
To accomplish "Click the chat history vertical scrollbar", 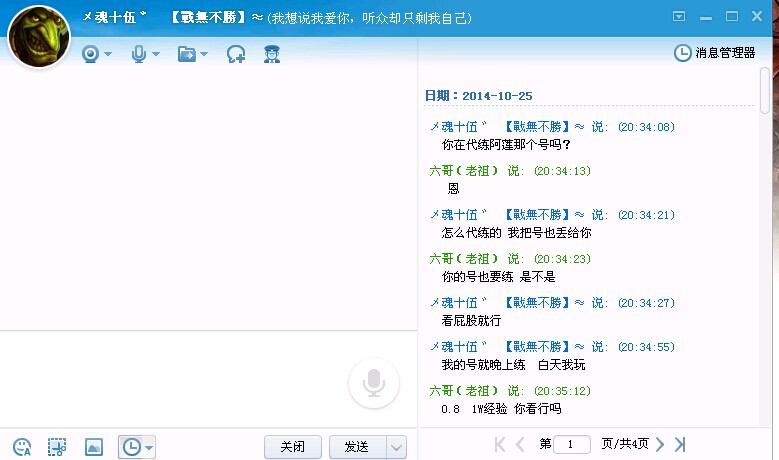I will click(765, 90).
